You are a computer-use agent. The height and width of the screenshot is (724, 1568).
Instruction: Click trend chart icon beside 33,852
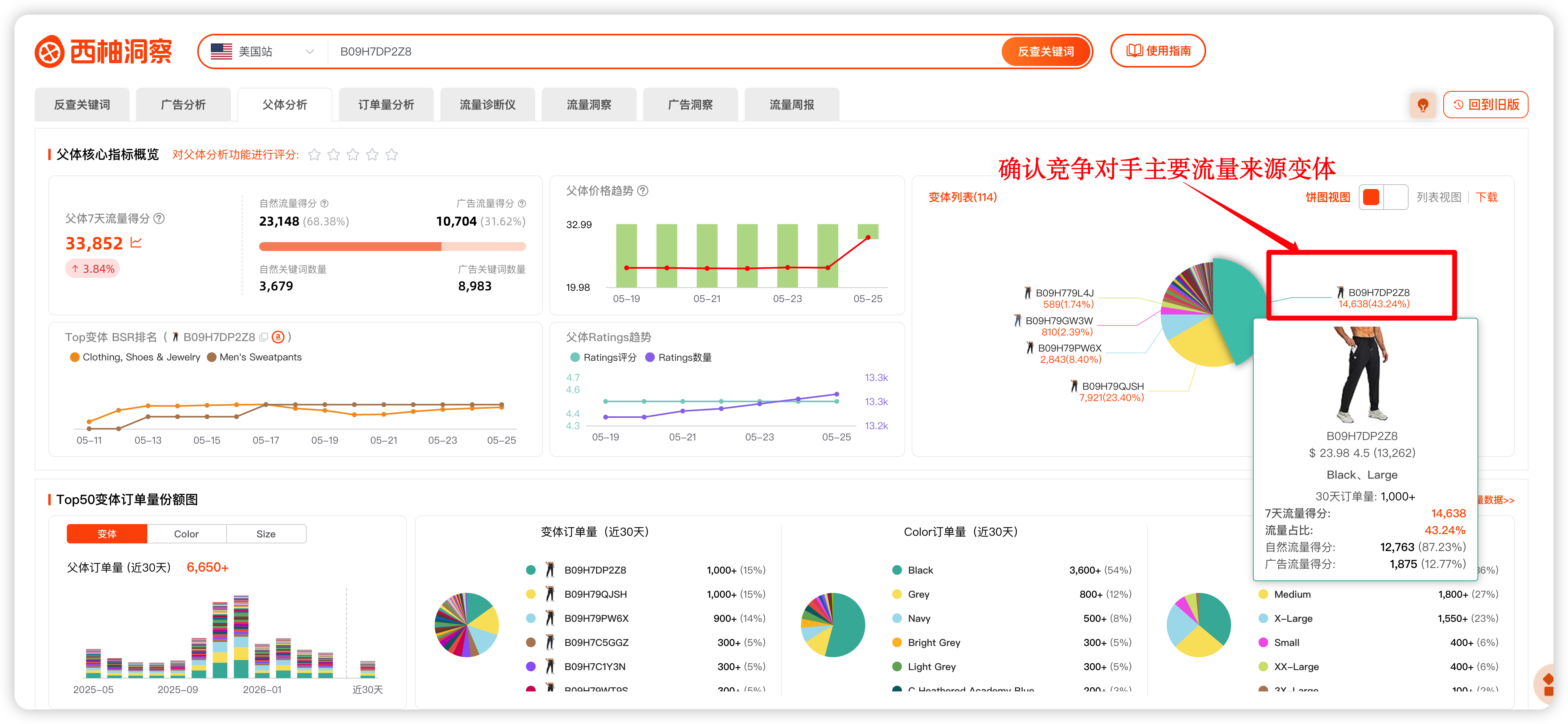[x=136, y=243]
